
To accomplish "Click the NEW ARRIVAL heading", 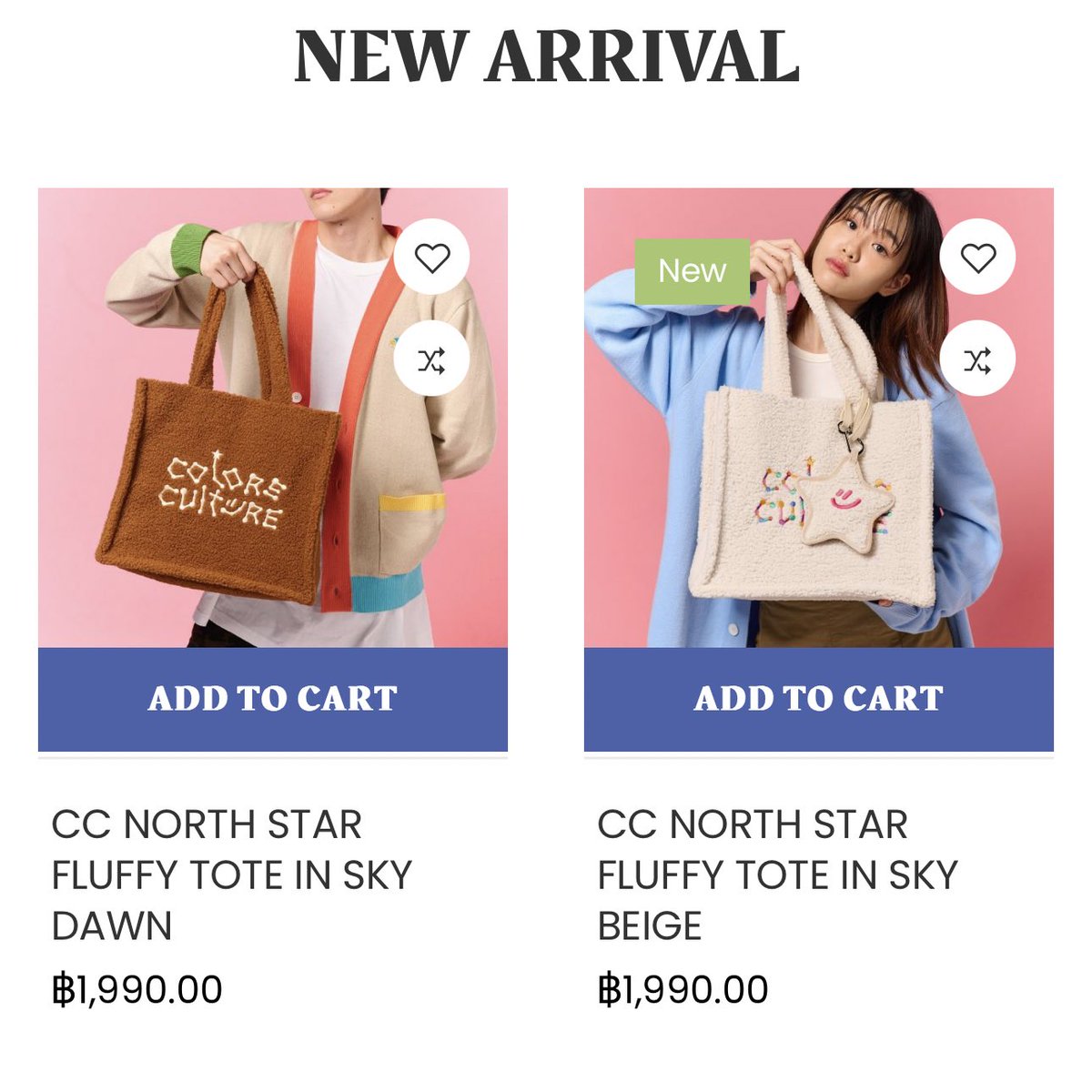I will (547, 58).
